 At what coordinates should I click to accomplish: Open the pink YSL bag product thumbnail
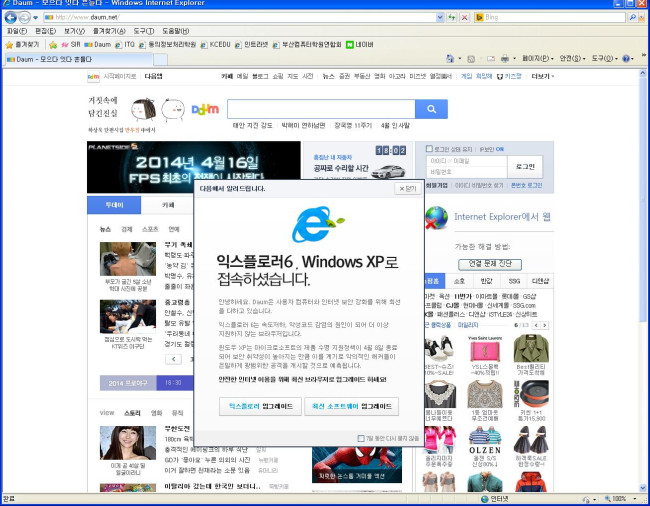485,350
